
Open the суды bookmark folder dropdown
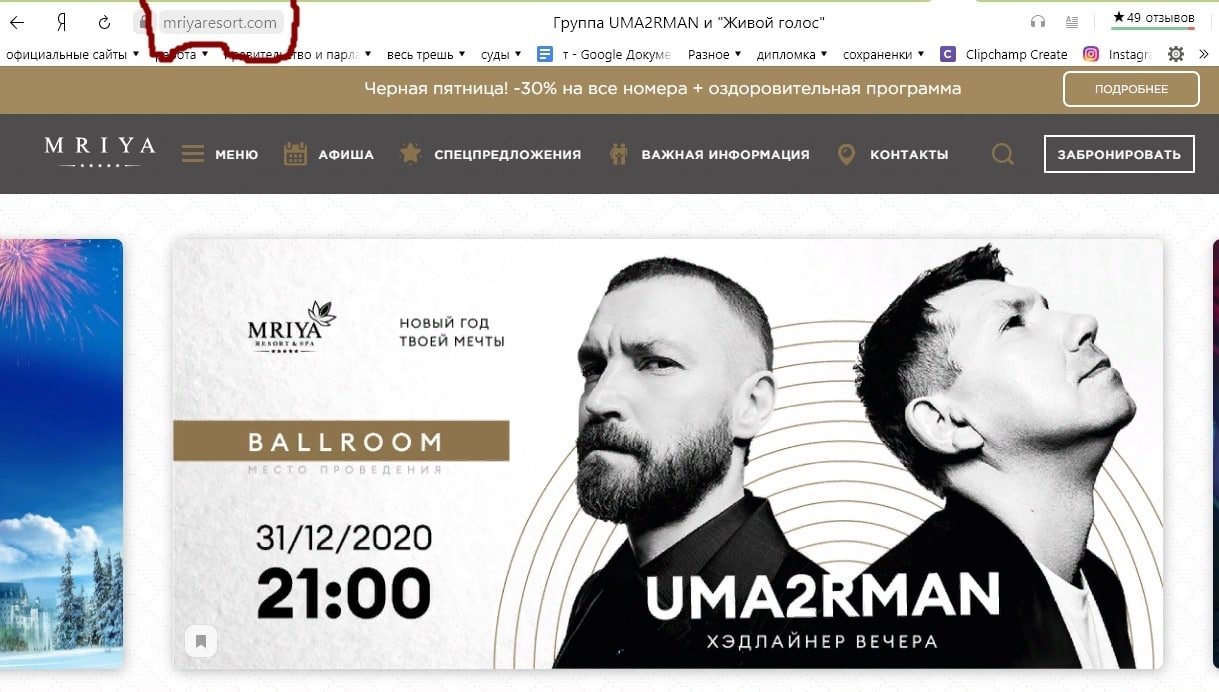point(501,54)
